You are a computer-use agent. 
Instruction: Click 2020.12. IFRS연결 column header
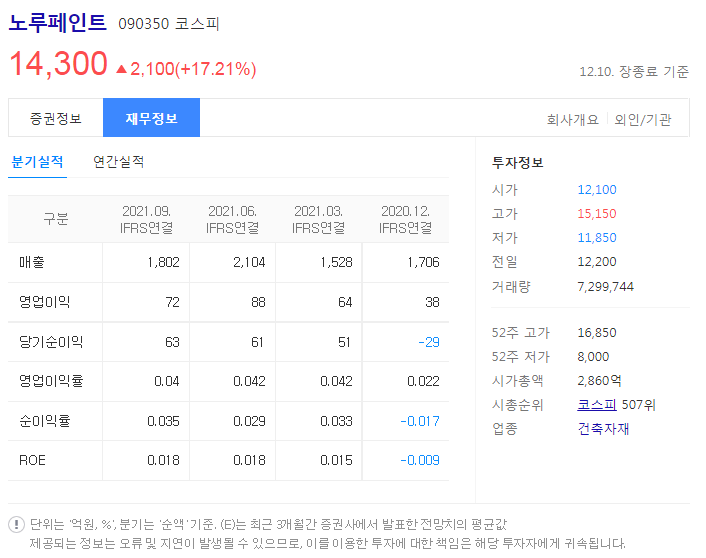coord(405,219)
